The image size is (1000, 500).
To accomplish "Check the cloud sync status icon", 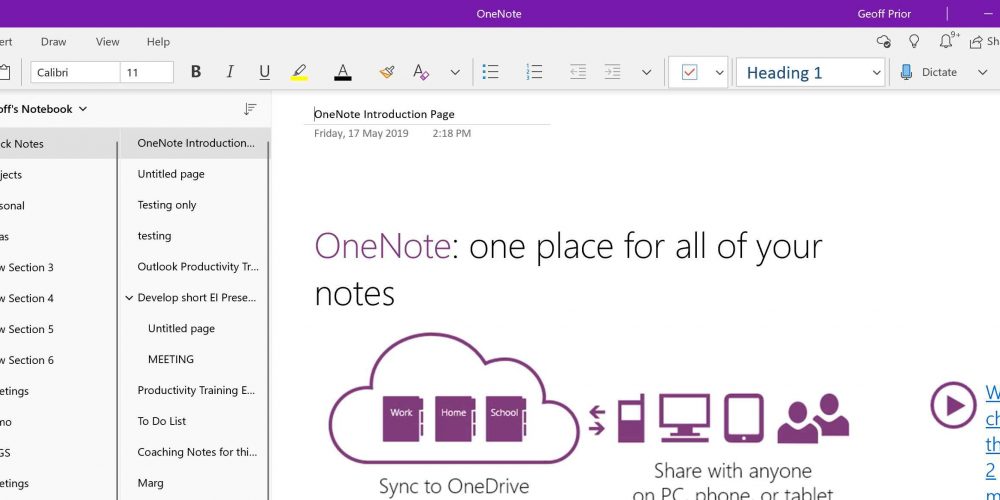I will point(883,41).
